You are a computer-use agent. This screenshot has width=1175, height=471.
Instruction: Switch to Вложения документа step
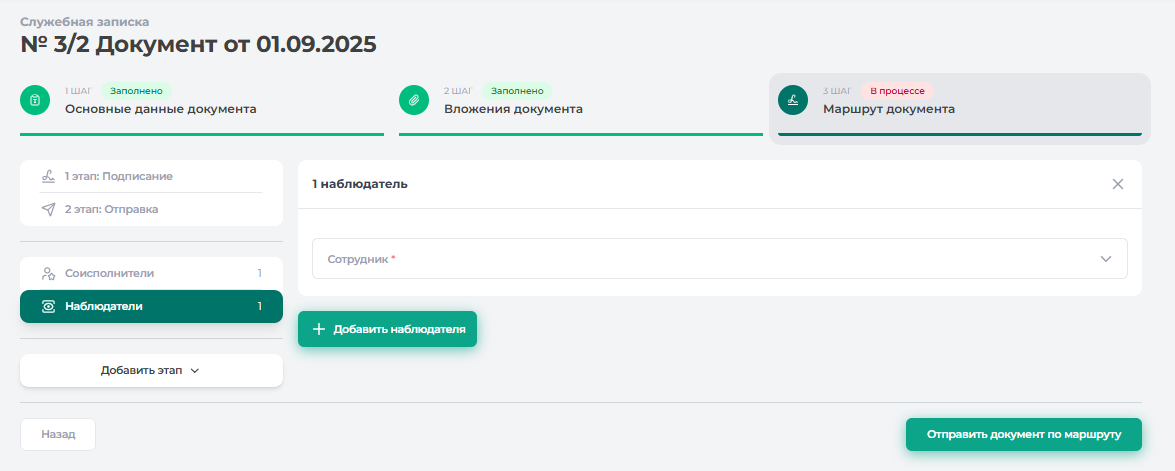point(513,109)
